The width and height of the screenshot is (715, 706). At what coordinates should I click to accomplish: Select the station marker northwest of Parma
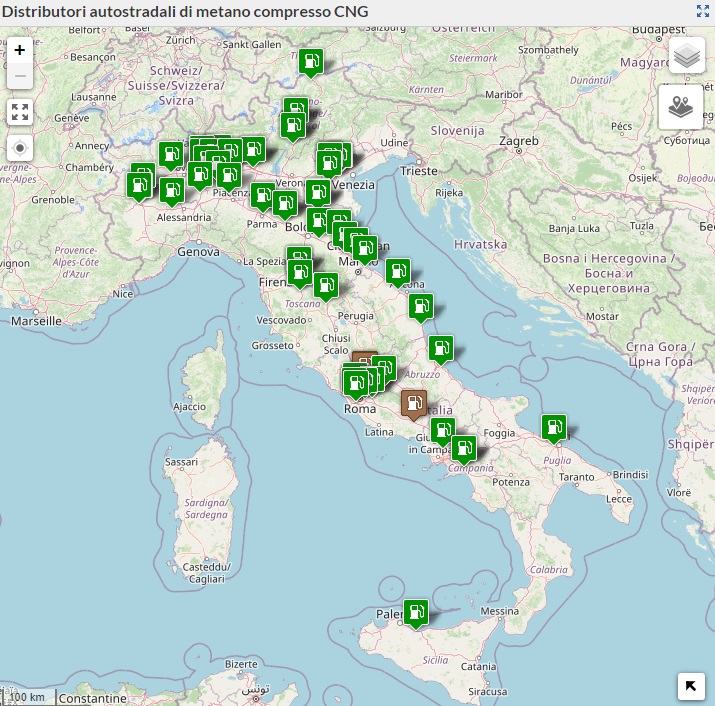[263, 197]
